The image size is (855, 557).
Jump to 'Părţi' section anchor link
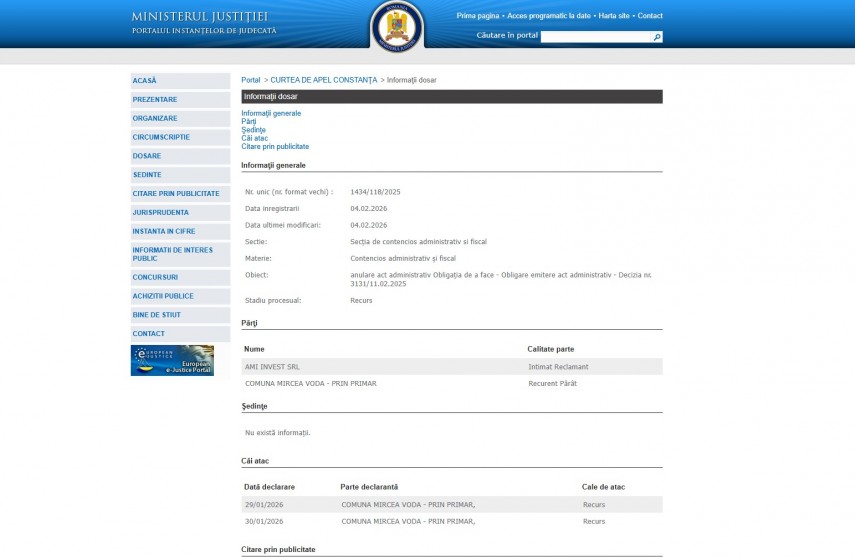click(x=248, y=121)
